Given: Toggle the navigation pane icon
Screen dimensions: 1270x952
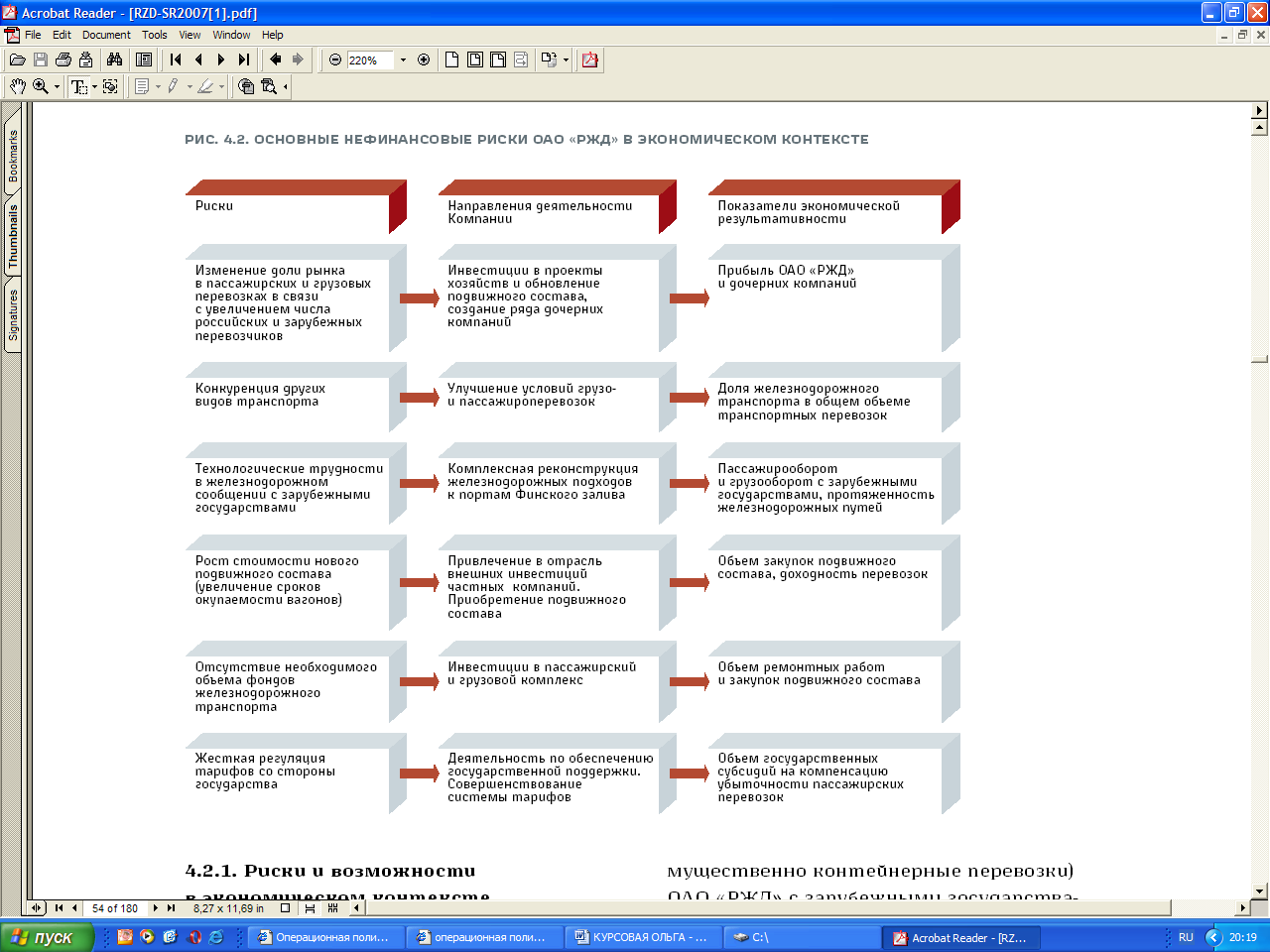Looking at the screenshot, I should pos(144,59).
